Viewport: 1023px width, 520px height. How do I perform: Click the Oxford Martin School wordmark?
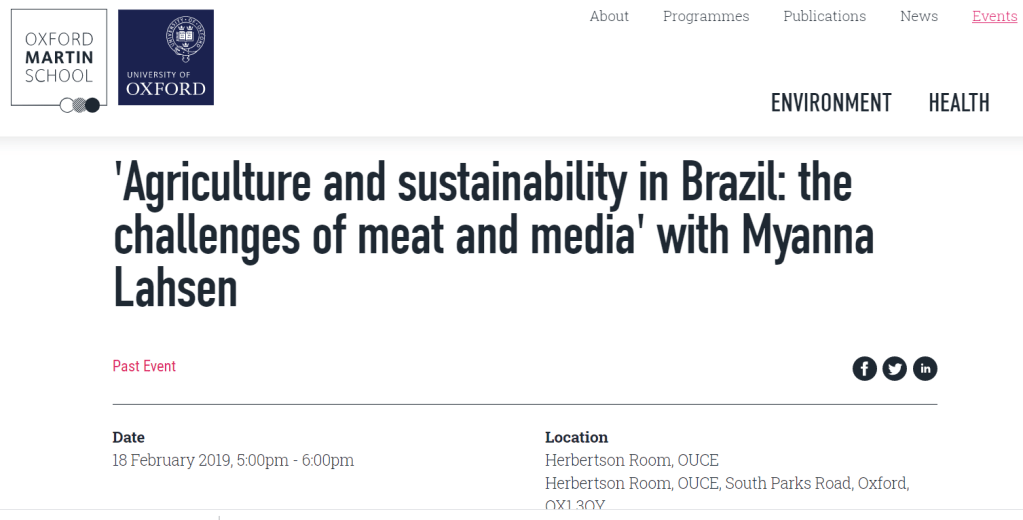(59, 58)
